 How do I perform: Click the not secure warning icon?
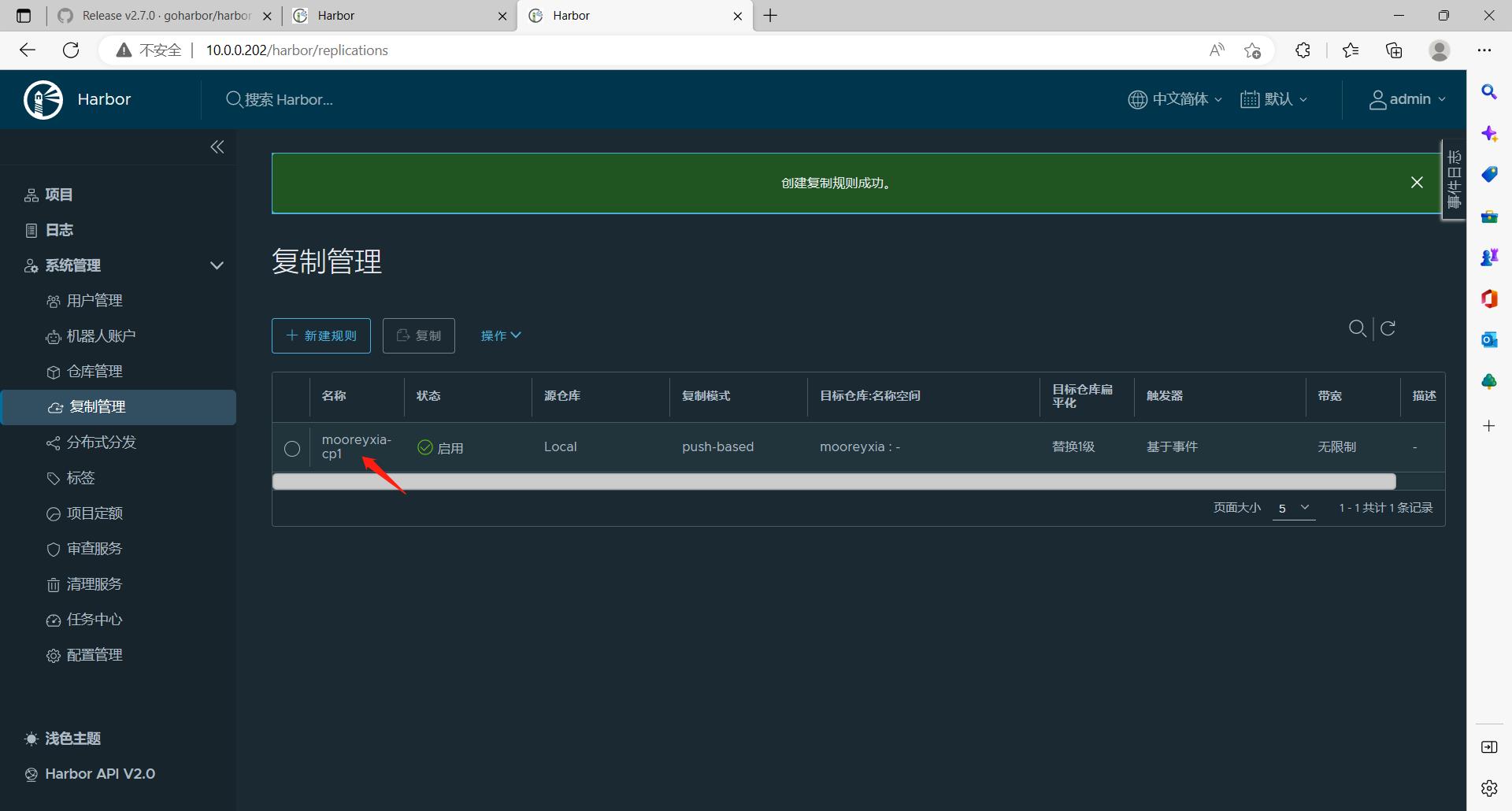124,50
